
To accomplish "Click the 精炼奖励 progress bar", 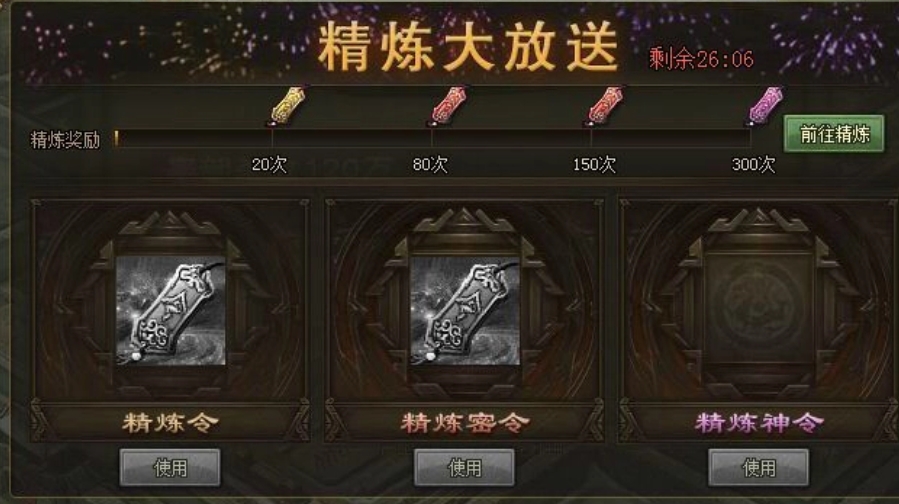I will 433,139.
